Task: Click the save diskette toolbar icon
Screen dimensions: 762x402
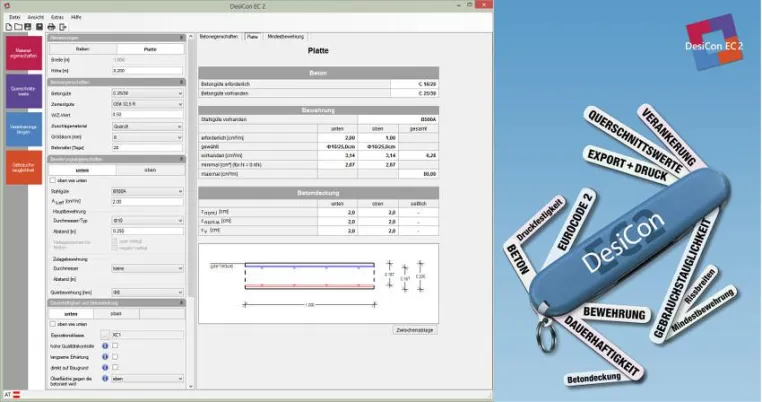Action: (x=28, y=27)
